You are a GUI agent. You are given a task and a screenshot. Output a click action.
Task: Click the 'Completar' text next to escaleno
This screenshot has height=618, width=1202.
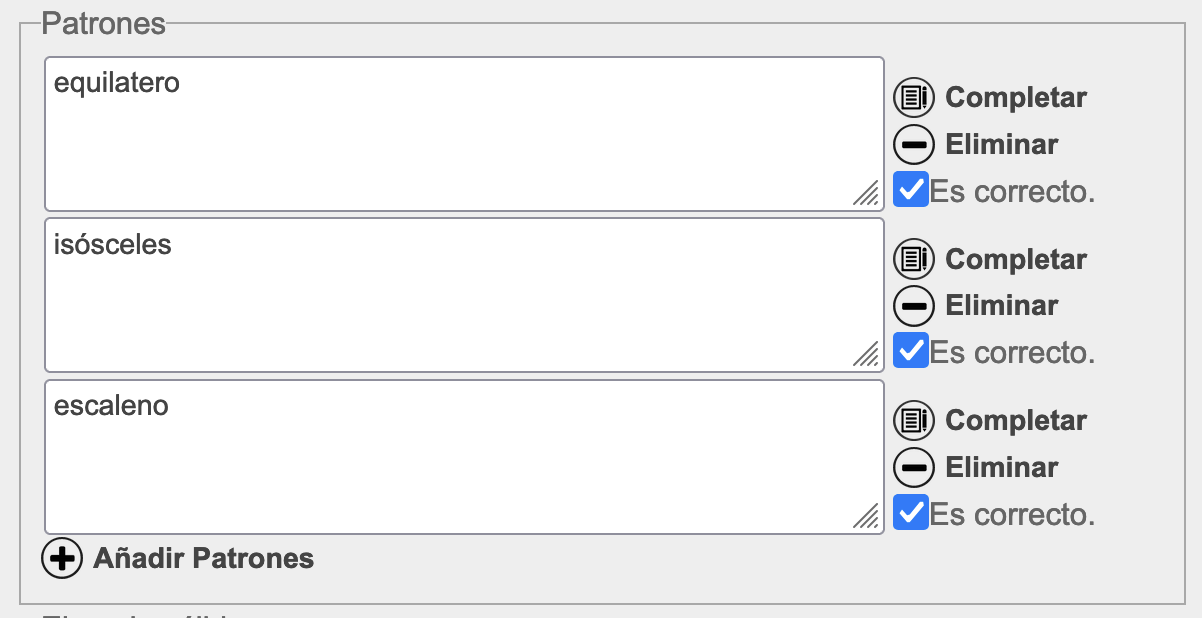click(x=1016, y=420)
